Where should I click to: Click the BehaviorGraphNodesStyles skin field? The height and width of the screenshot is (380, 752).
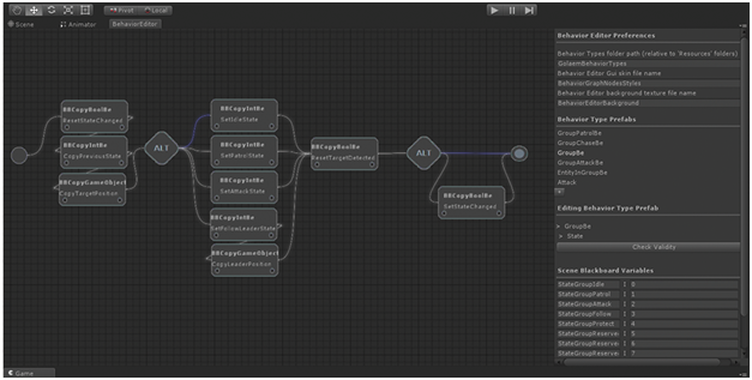(648, 83)
